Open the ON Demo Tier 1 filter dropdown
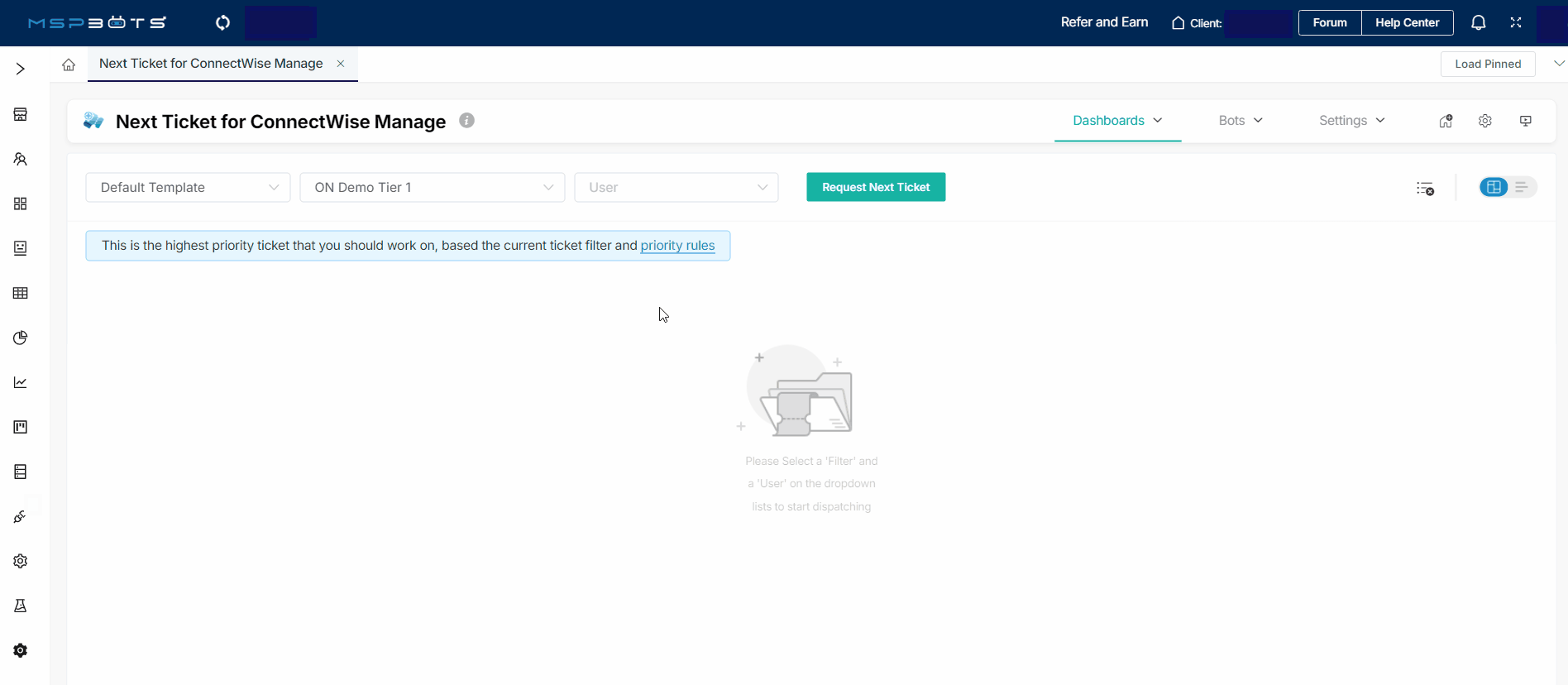 coord(433,187)
